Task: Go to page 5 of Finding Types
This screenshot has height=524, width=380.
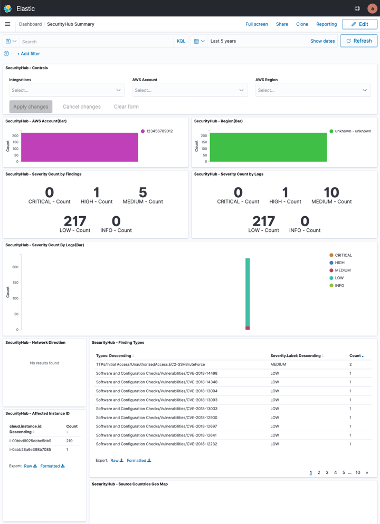Action: point(343,473)
